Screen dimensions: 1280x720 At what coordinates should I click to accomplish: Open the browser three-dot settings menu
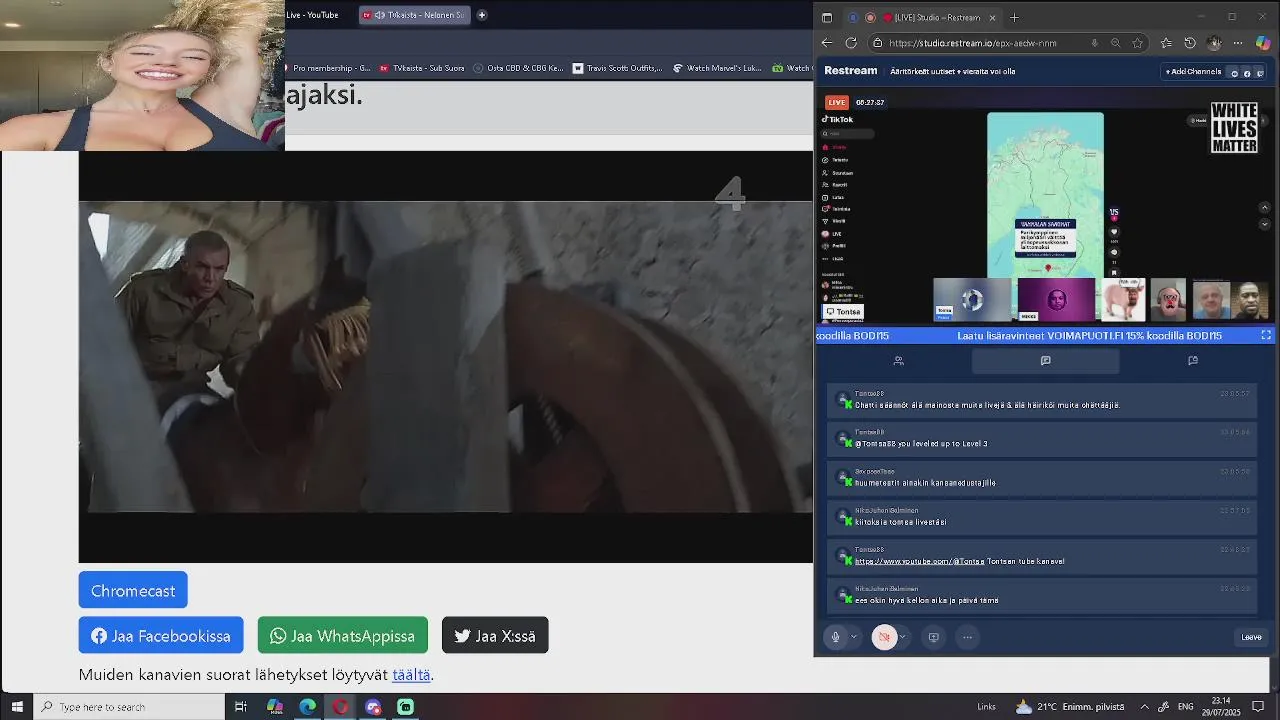pos(1238,43)
